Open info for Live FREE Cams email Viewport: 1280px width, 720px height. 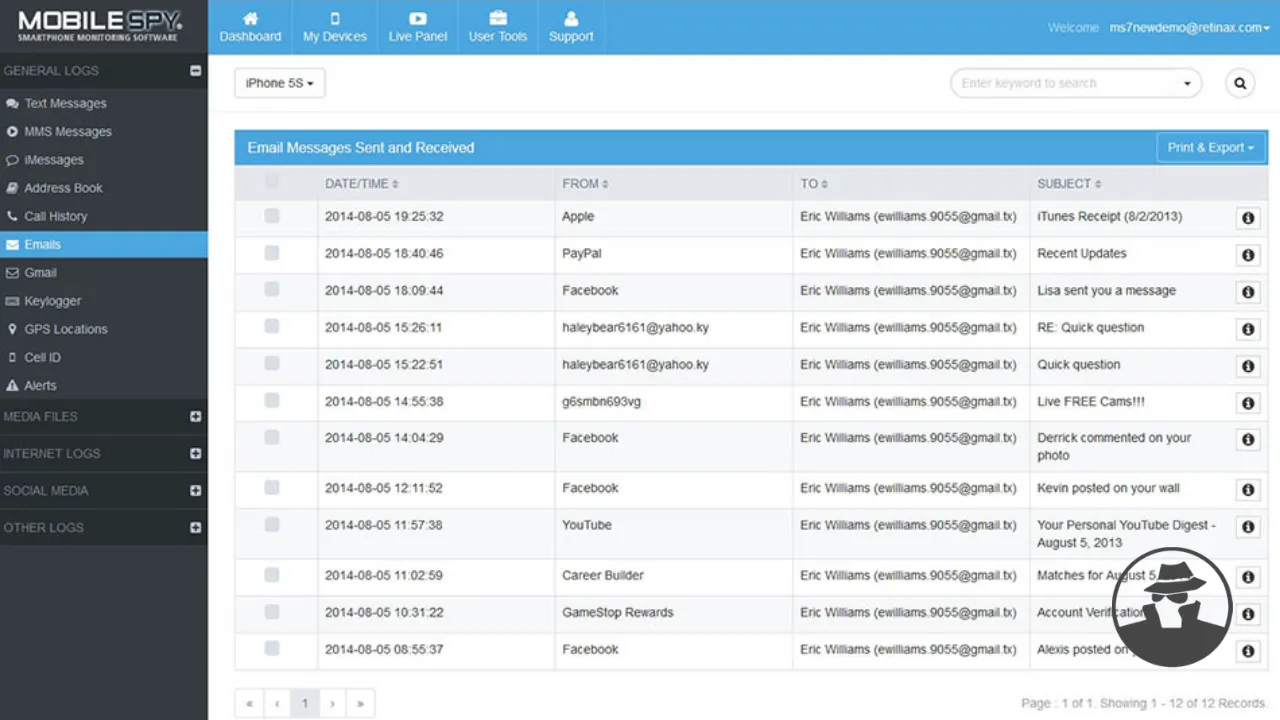tap(1247, 403)
